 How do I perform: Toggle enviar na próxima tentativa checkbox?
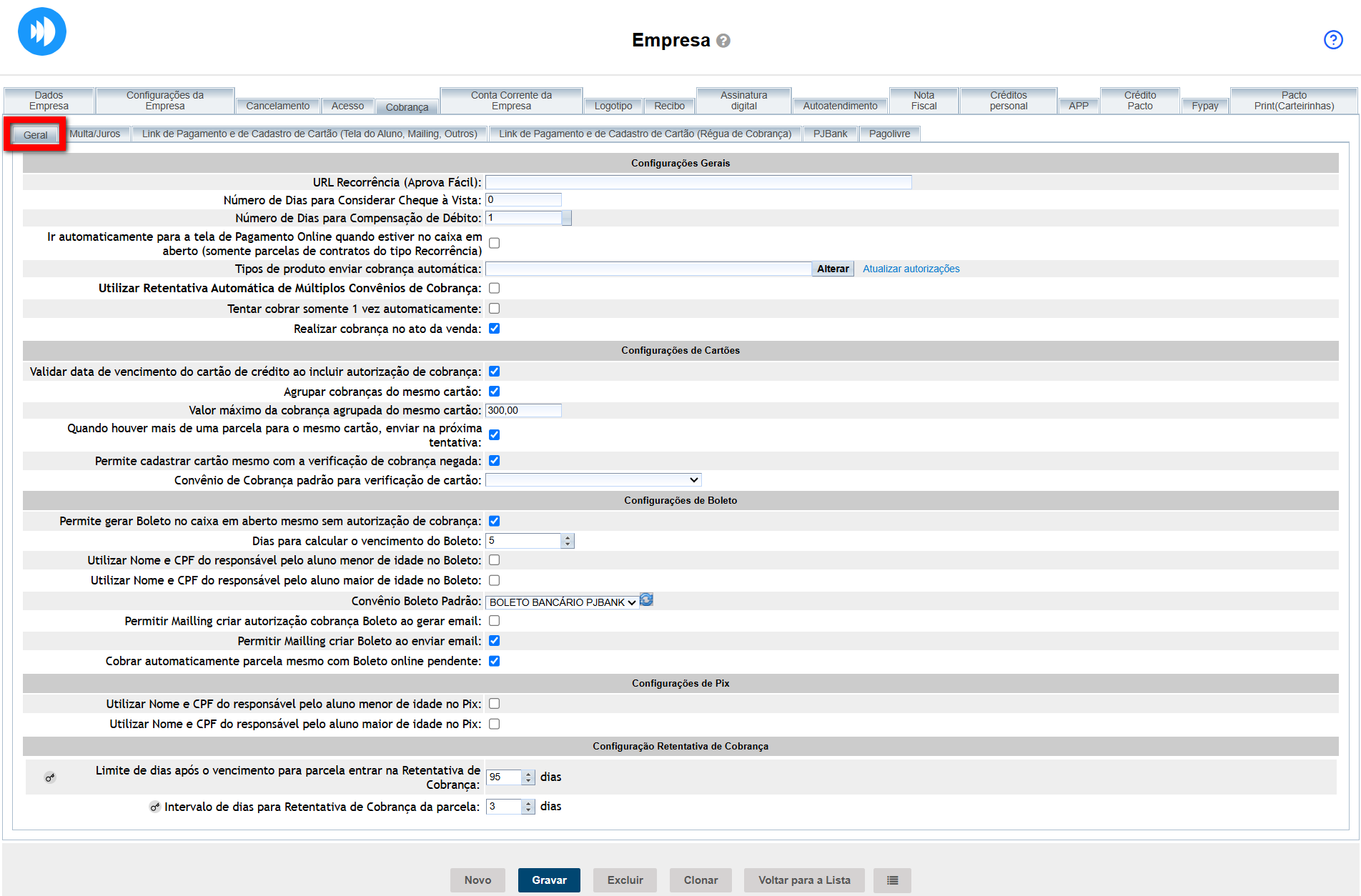[x=494, y=434]
